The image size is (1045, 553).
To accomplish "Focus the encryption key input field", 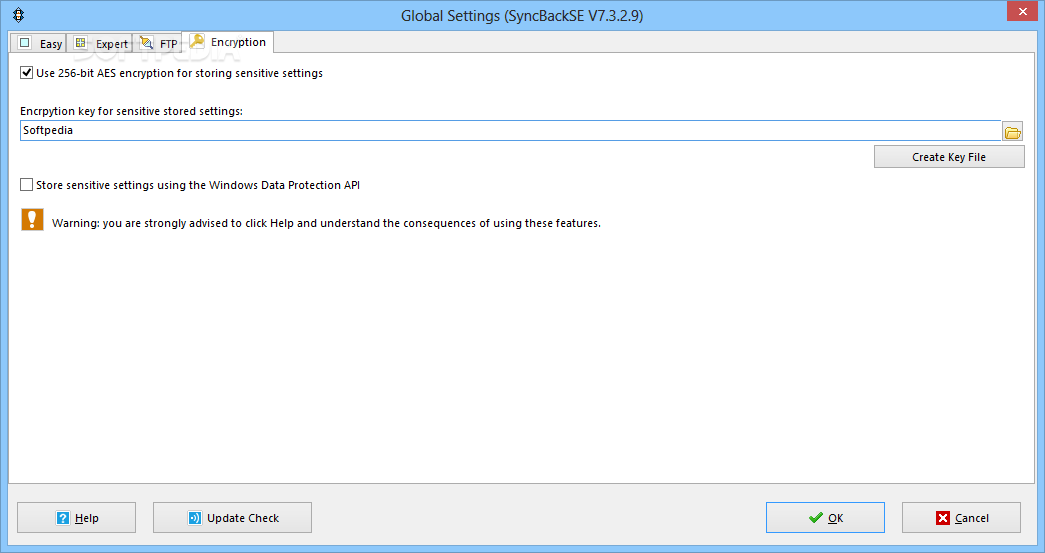I will pos(511,131).
